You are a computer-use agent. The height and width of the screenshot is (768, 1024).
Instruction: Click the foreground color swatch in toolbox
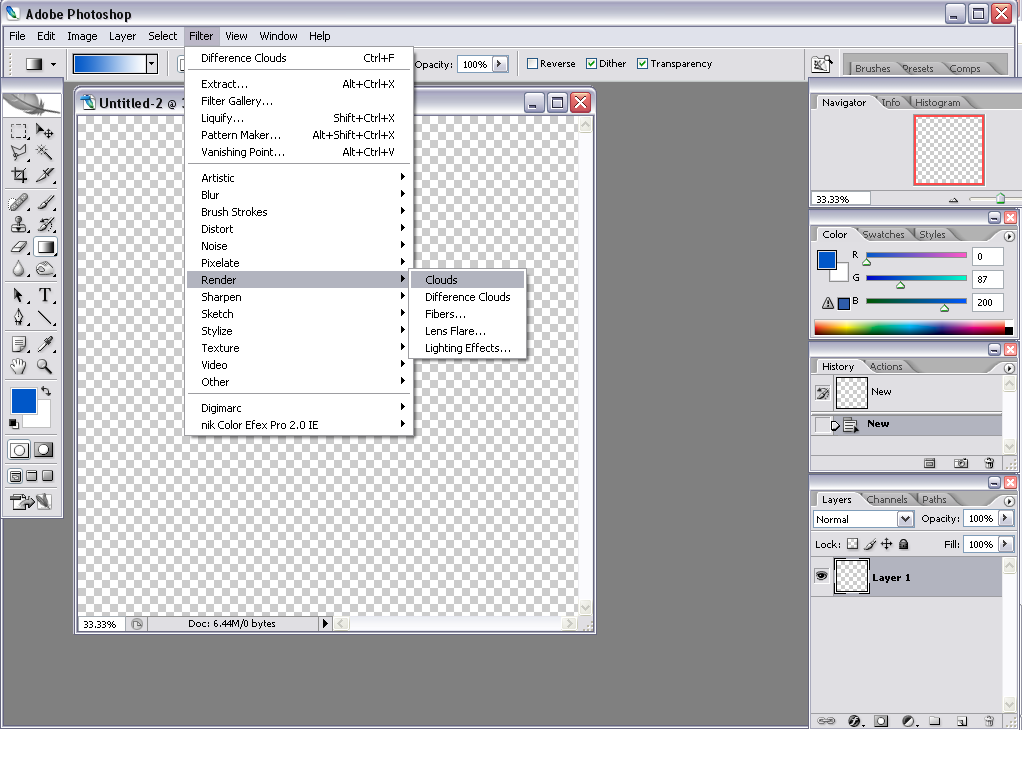[23, 400]
